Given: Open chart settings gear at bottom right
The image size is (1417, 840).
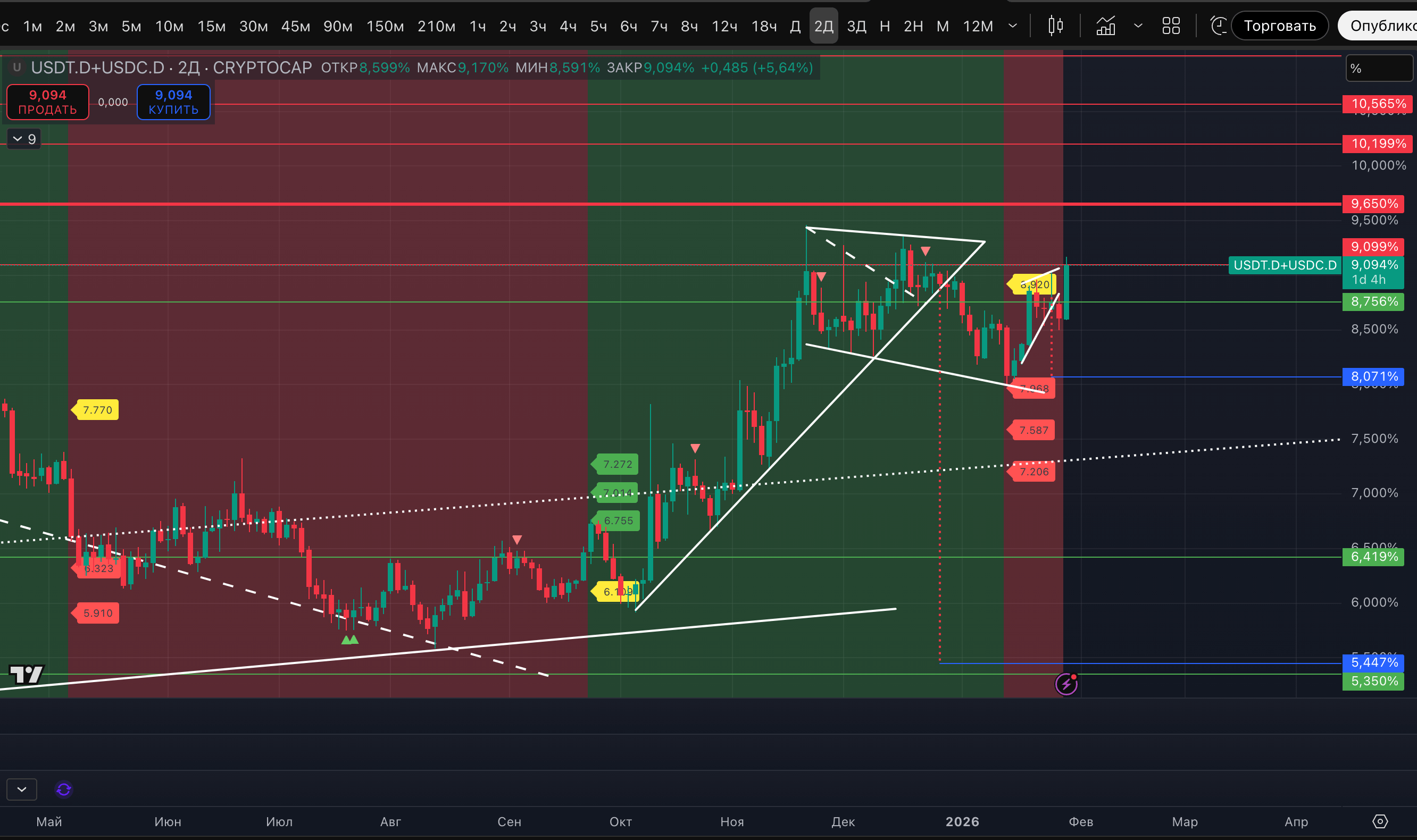Looking at the screenshot, I should tap(1380, 821).
